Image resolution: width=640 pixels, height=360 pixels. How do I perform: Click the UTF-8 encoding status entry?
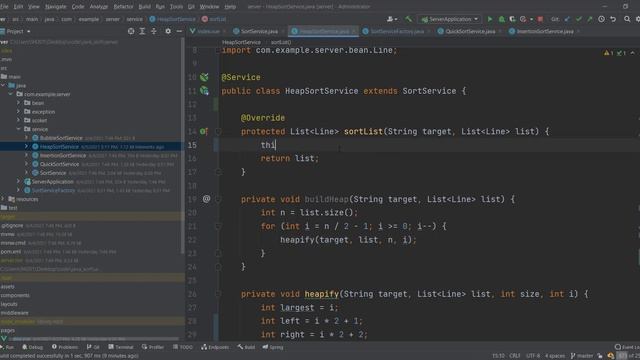coord(533,356)
